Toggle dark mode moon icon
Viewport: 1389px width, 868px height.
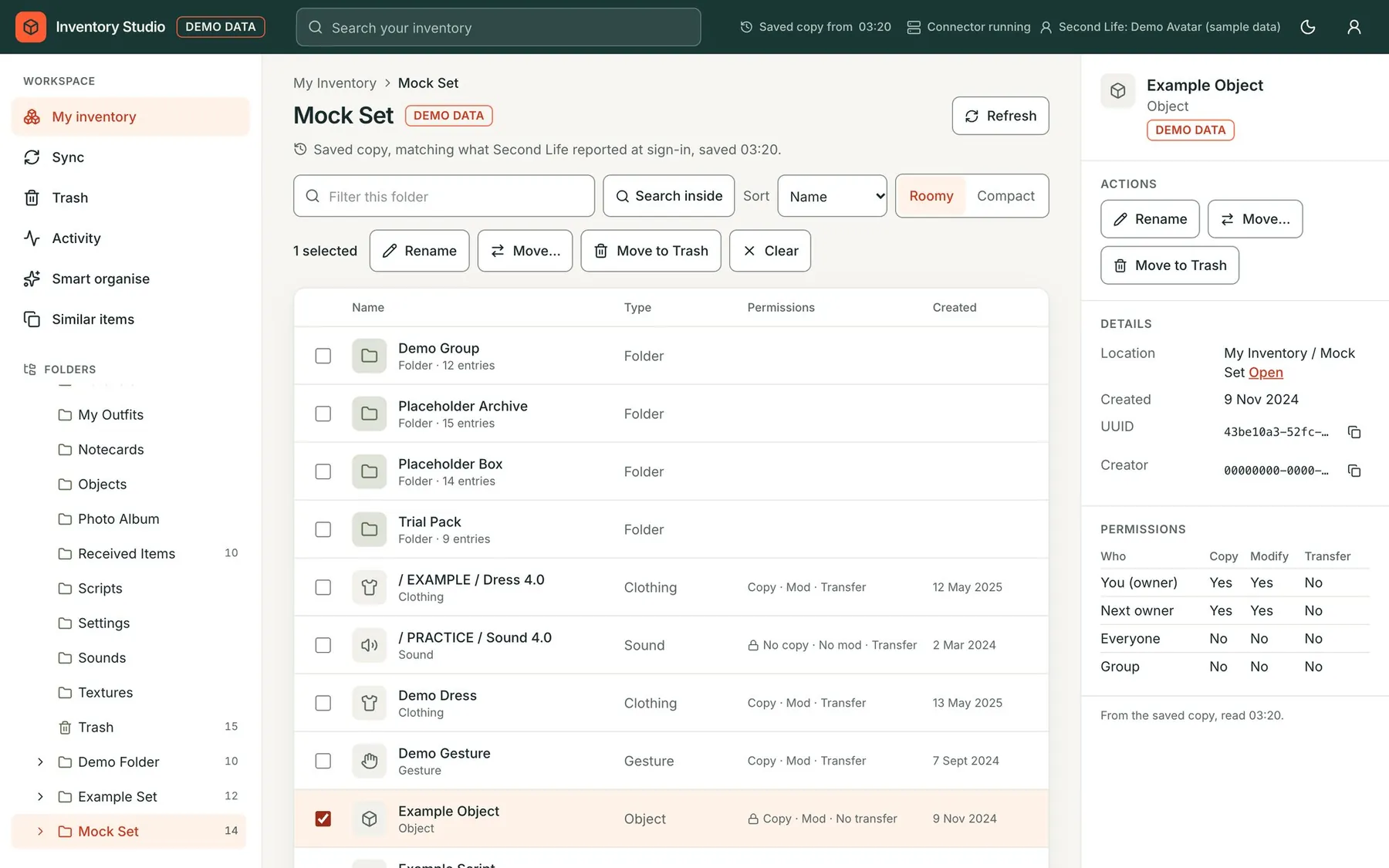pos(1308,27)
